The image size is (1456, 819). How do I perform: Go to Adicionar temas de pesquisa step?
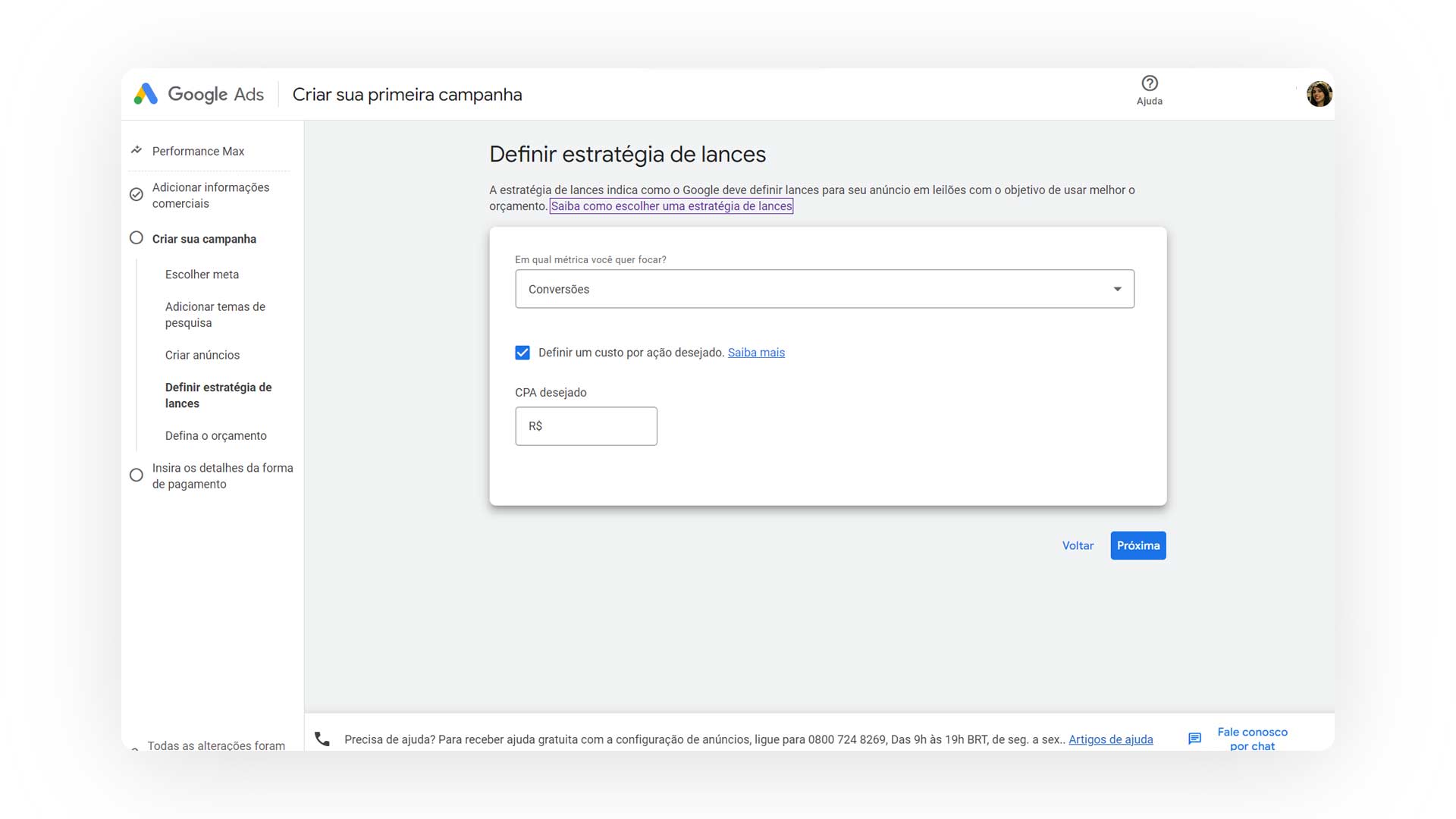coord(215,315)
